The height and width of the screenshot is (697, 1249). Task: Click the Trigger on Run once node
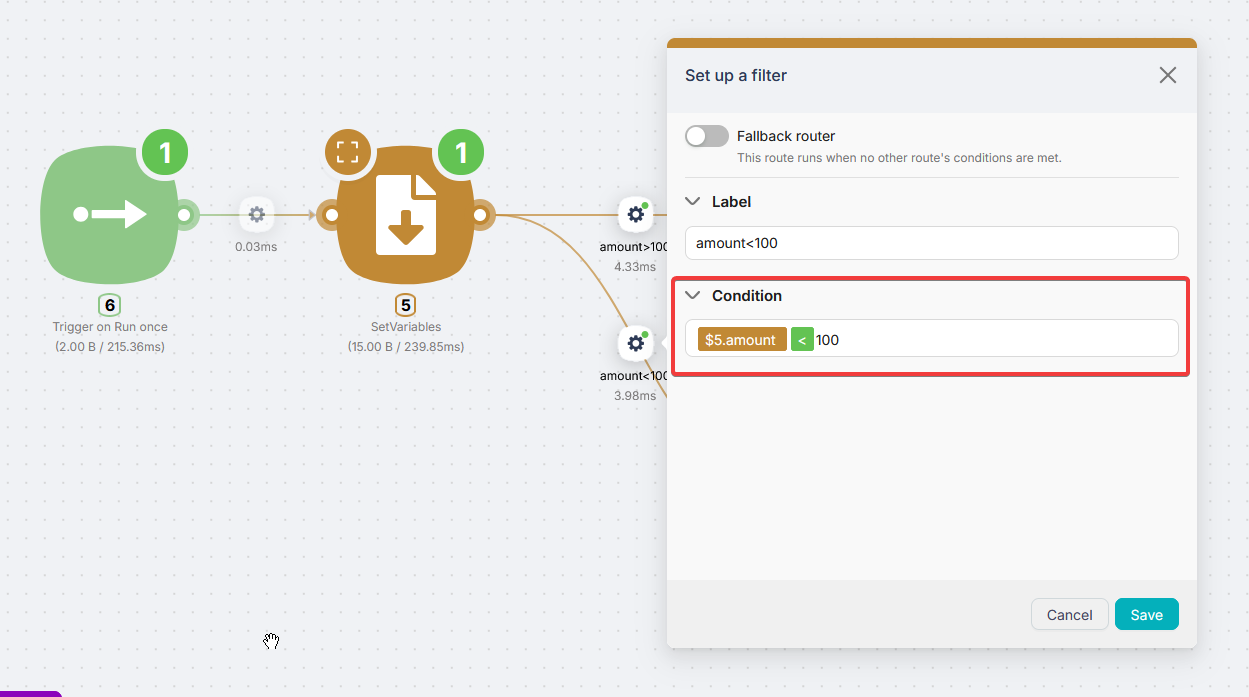pos(109,215)
